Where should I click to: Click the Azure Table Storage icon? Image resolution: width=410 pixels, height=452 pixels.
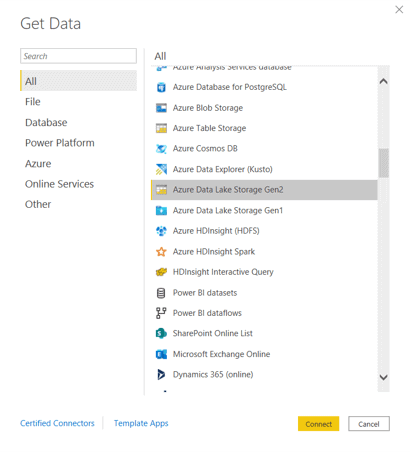[161, 128]
